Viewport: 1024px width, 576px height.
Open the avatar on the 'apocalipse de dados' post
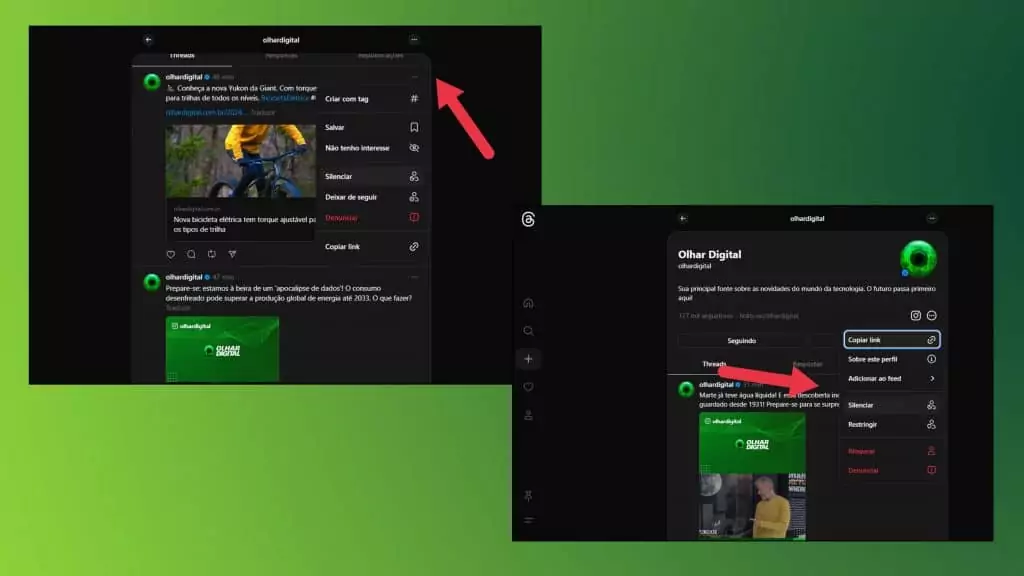(x=152, y=282)
